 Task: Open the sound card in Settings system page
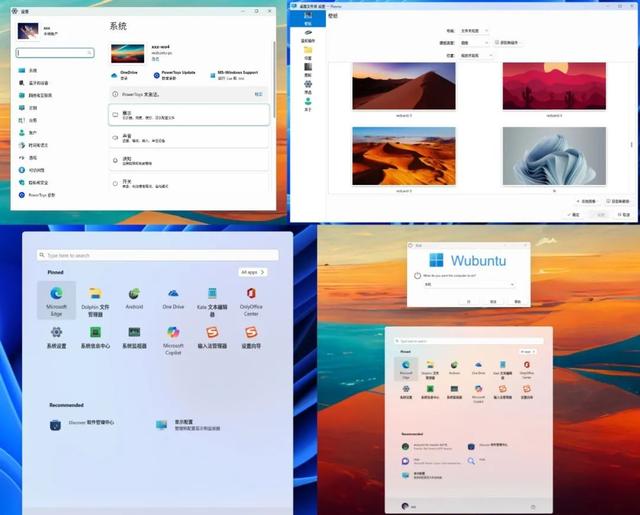point(189,138)
